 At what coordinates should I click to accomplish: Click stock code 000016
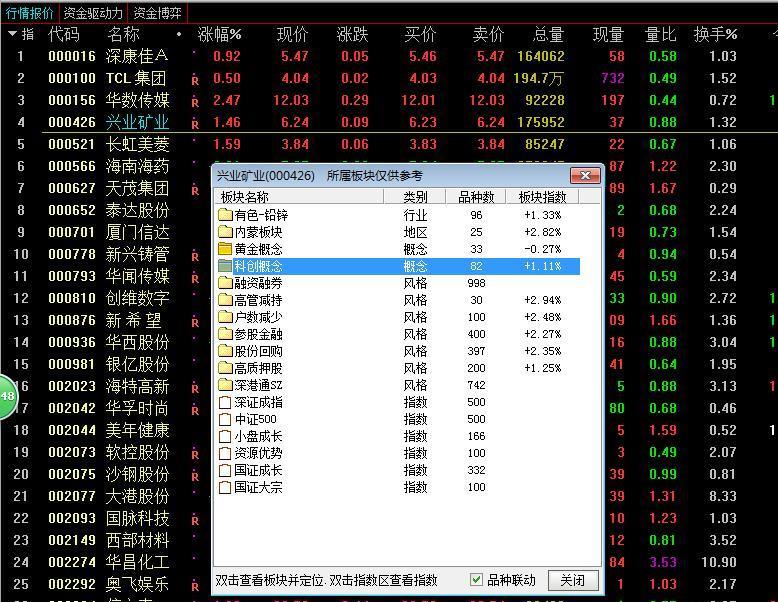(71, 56)
